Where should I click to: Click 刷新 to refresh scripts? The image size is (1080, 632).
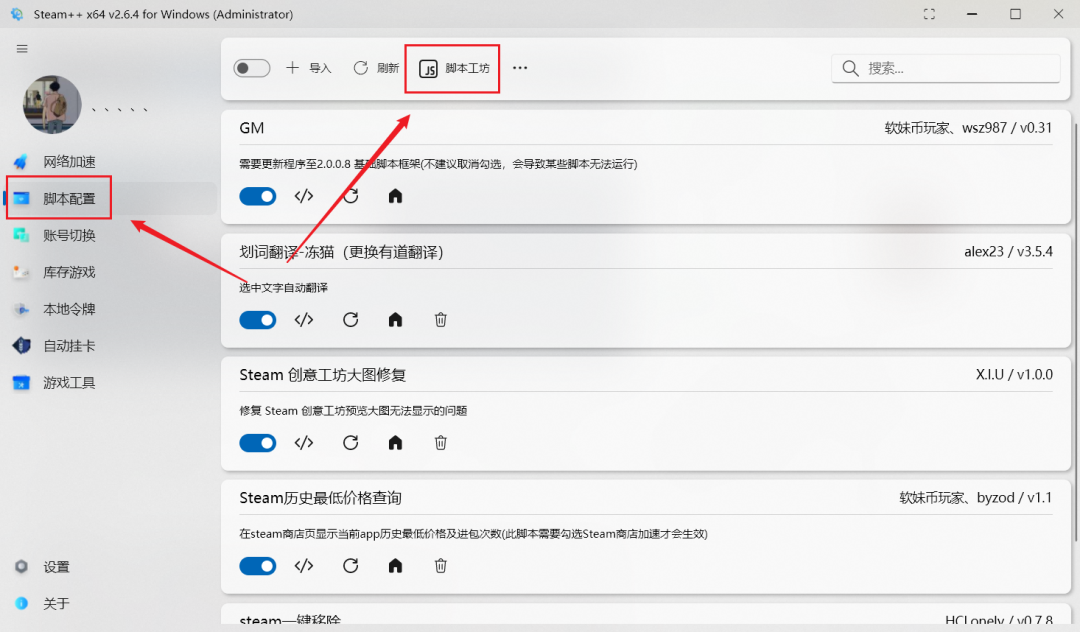click(376, 68)
